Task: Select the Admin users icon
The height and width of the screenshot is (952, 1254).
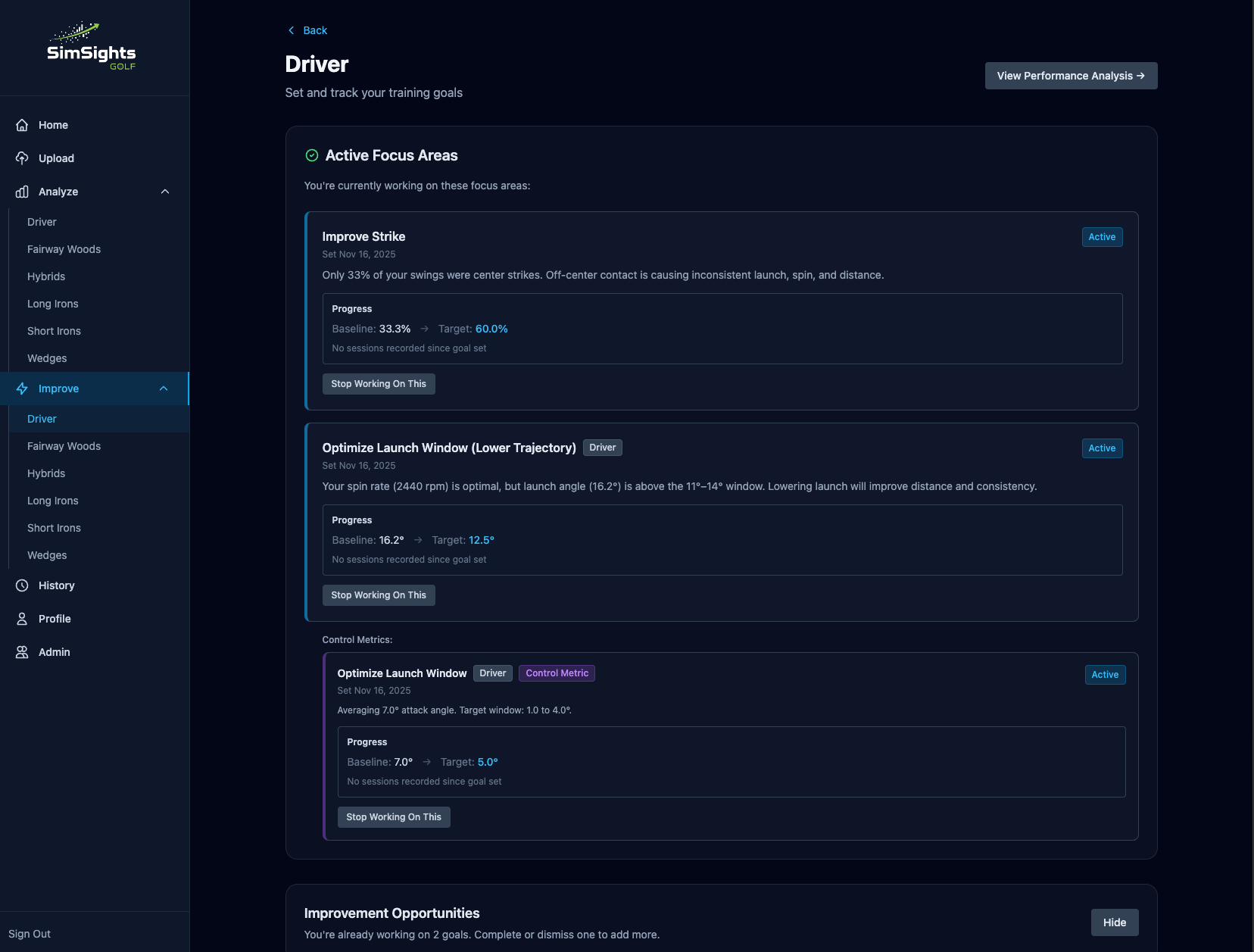Action: point(22,651)
